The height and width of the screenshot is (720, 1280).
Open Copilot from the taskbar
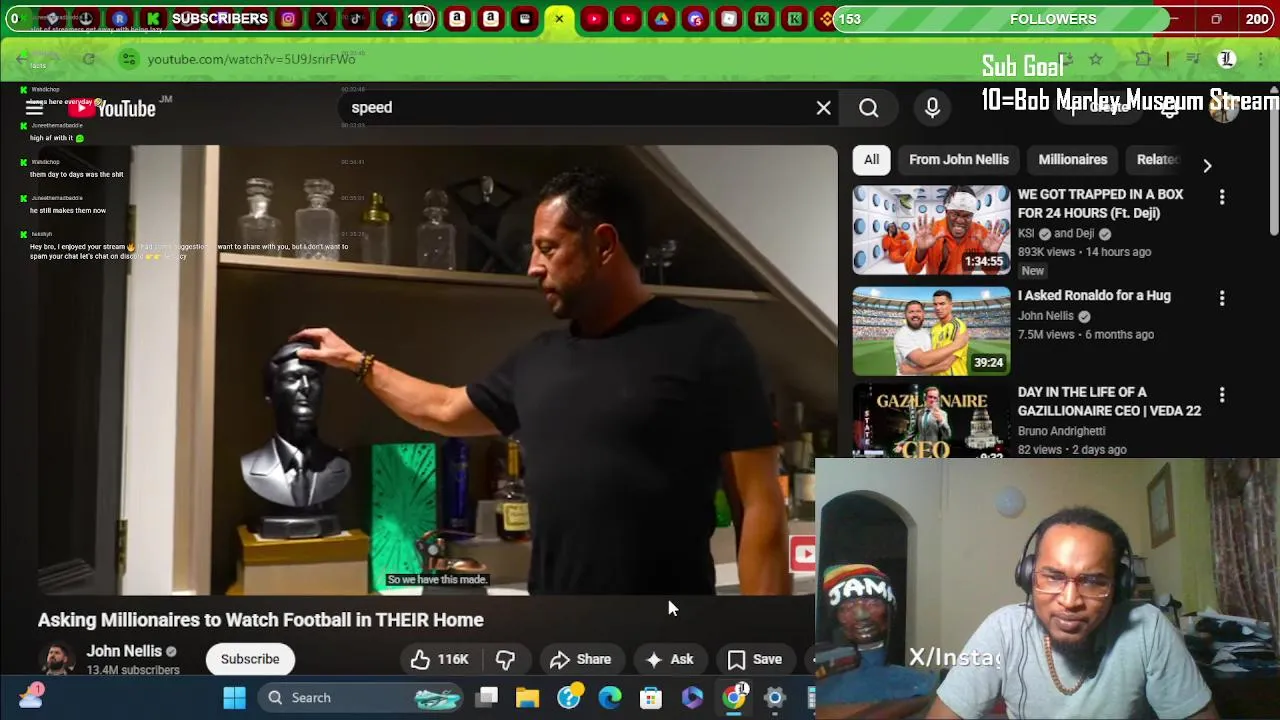pos(692,698)
